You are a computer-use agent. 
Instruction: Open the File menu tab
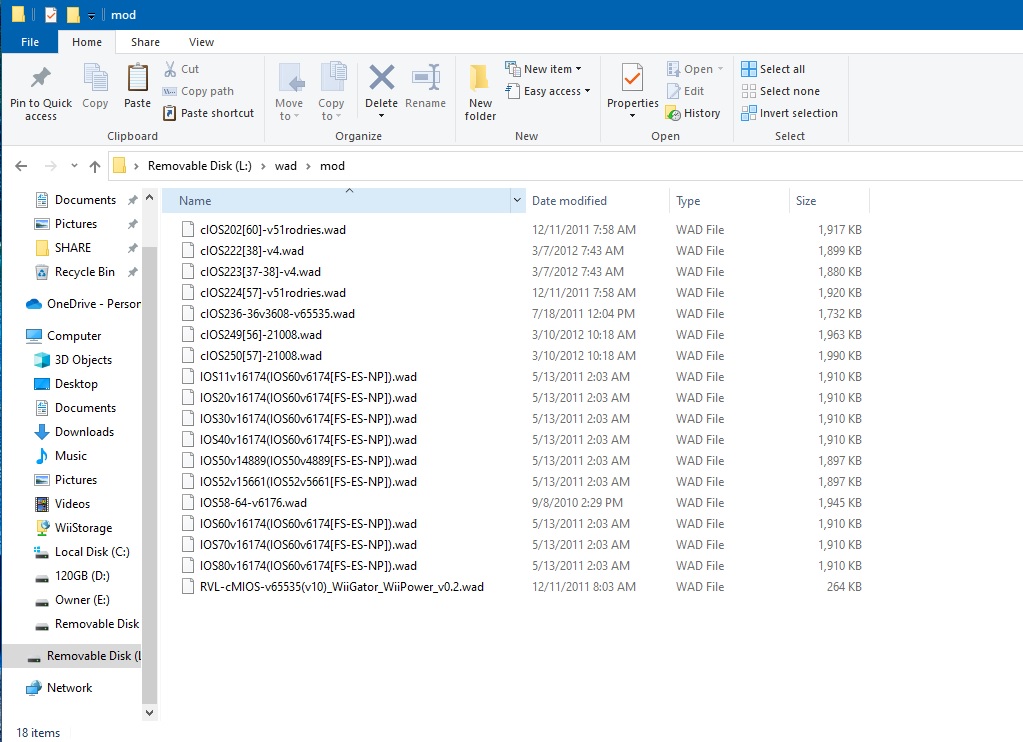pyautogui.click(x=30, y=42)
